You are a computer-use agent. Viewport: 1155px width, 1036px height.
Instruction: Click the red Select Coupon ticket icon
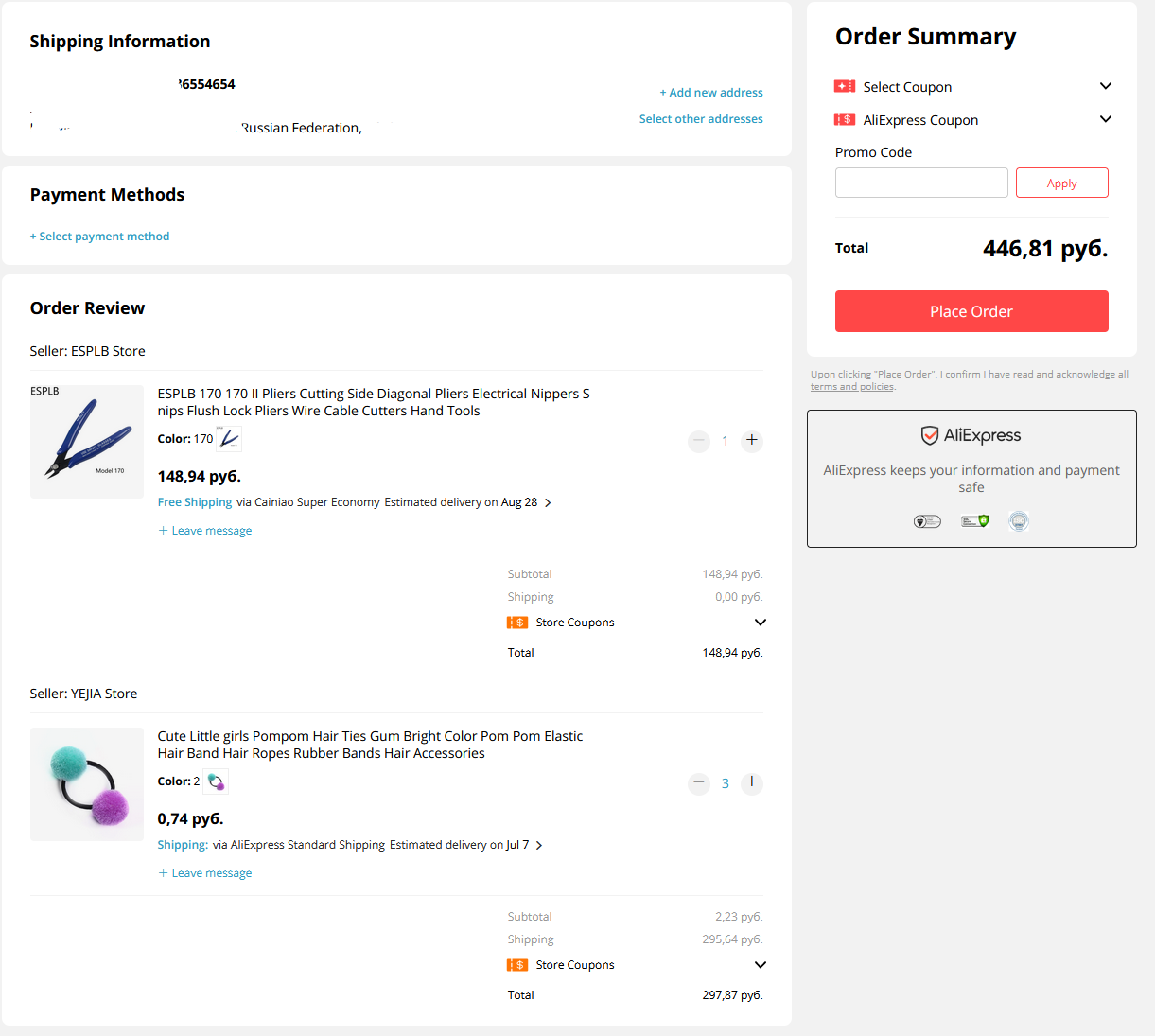point(845,86)
